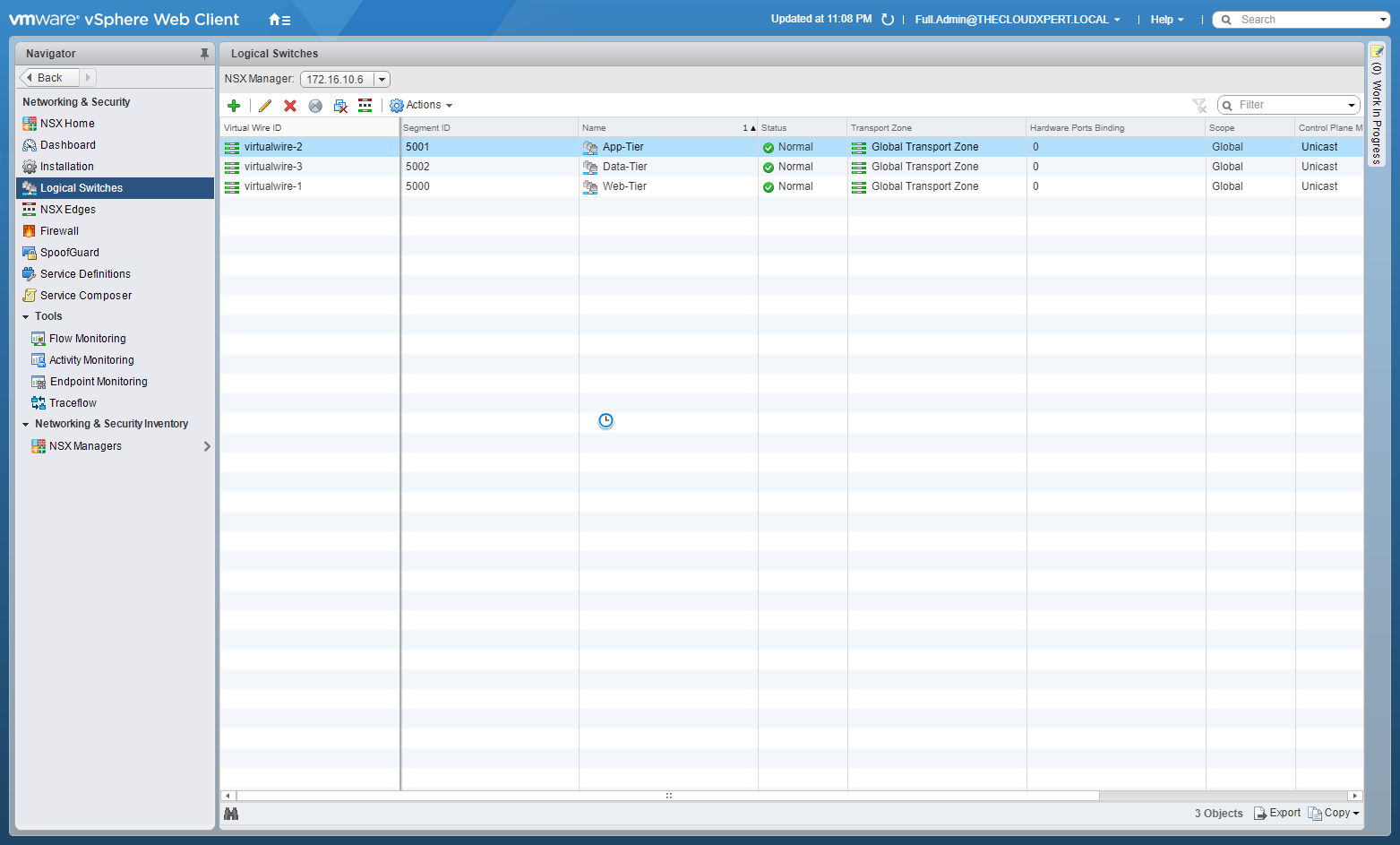Click the Export button
1400x845 pixels.
point(1277,814)
